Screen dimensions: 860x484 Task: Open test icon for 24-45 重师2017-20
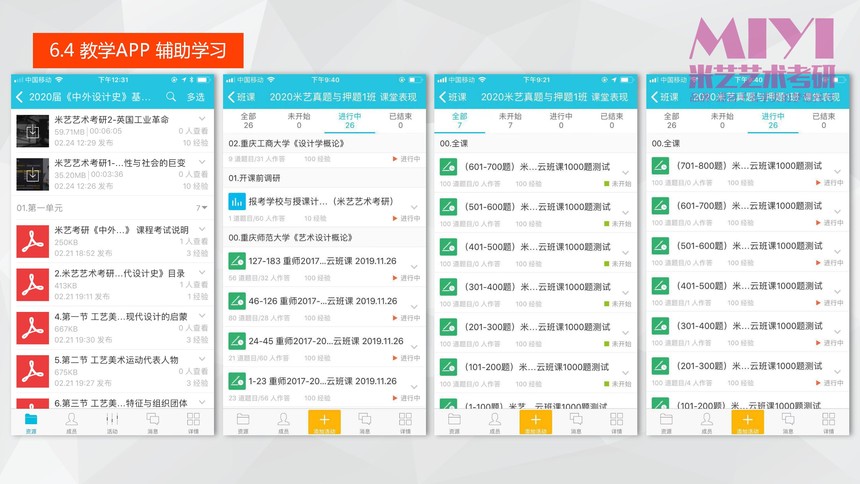pos(237,341)
